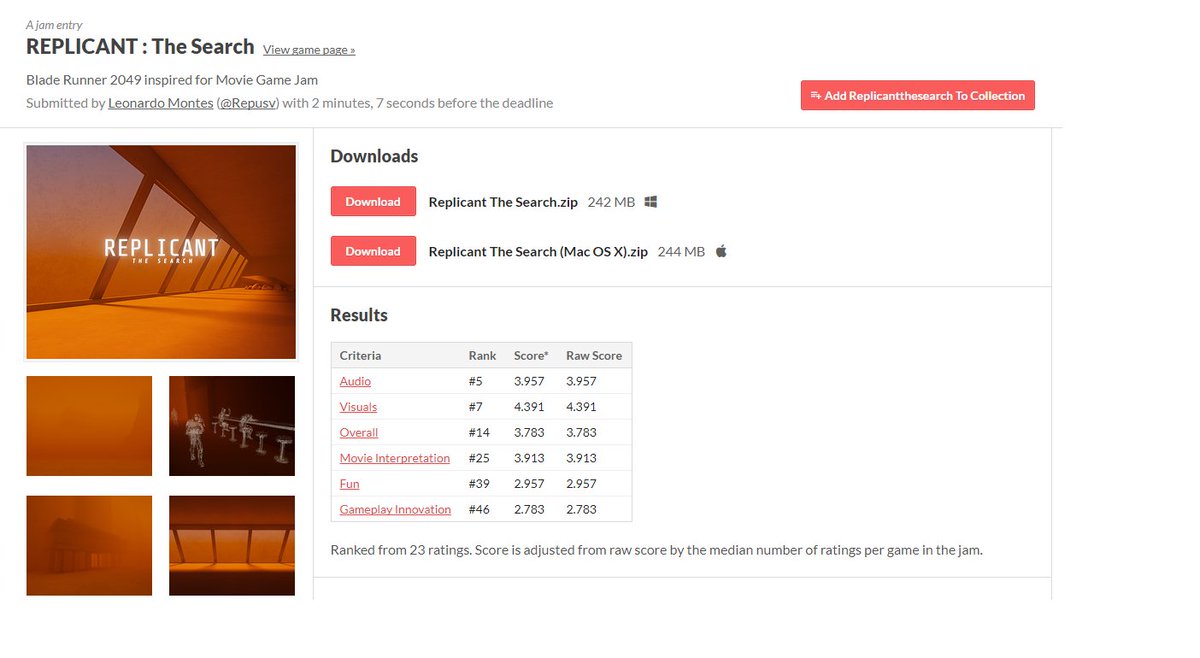Click the 'A jam entry' label
Screen dimensions: 1200x658
click(x=54, y=25)
